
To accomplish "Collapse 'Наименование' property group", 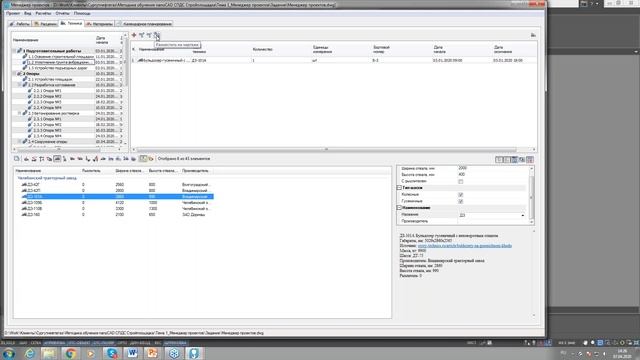I will click(x=399, y=208).
